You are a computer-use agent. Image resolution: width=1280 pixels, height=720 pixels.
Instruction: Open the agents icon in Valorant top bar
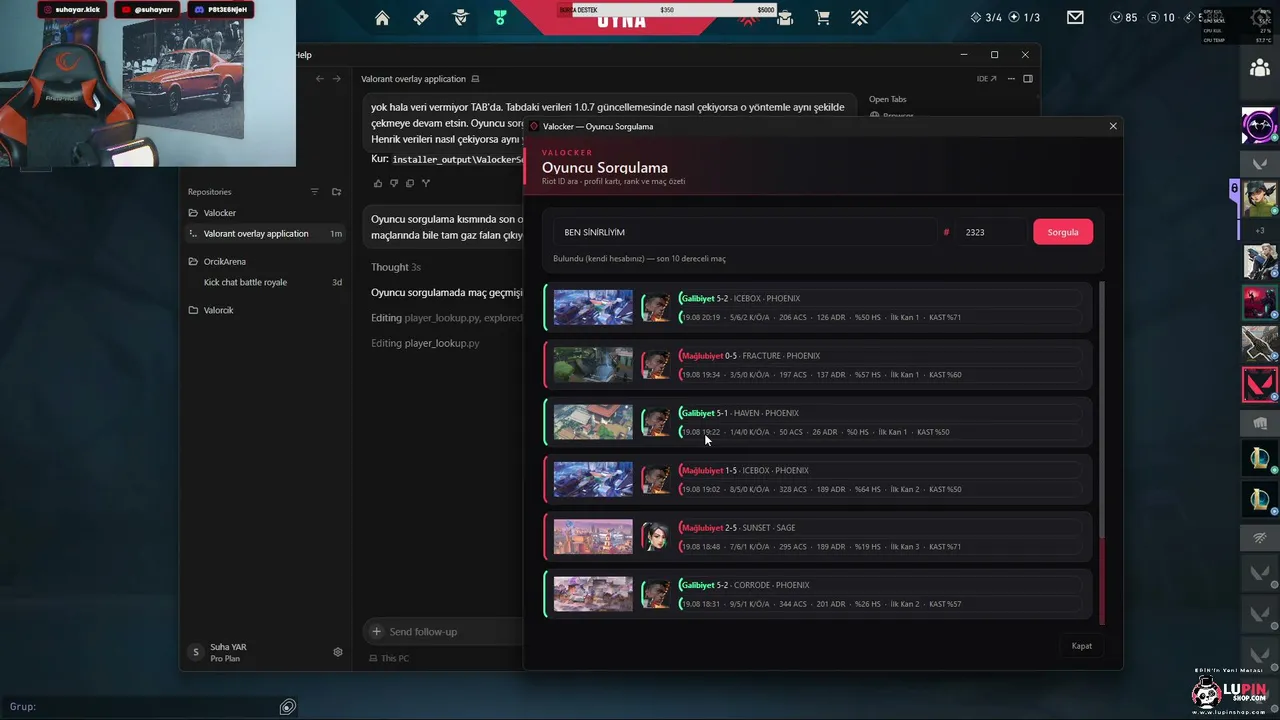(460, 18)
